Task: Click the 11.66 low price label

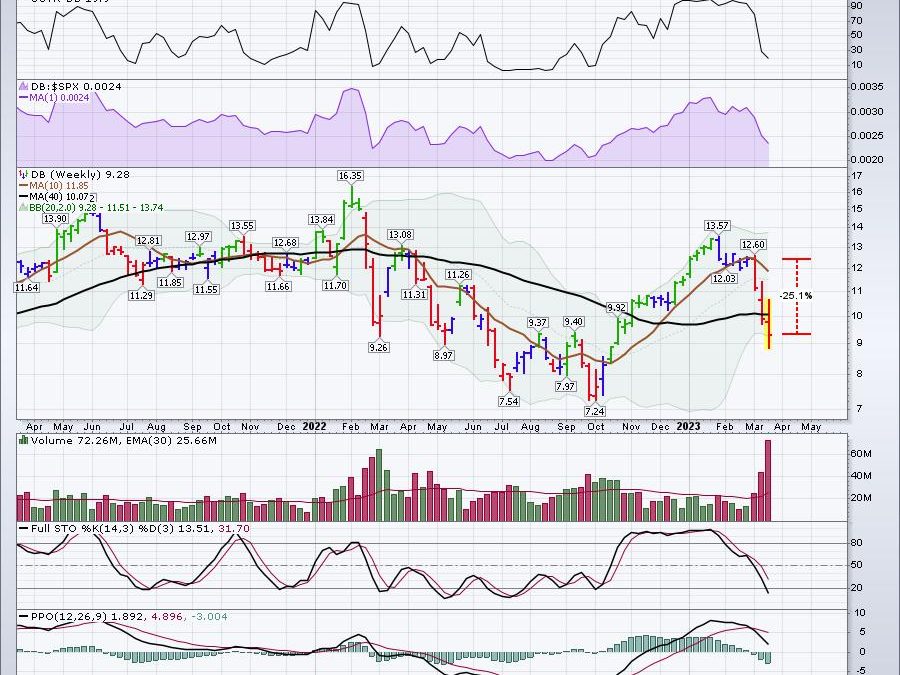Action: [278, 286]
